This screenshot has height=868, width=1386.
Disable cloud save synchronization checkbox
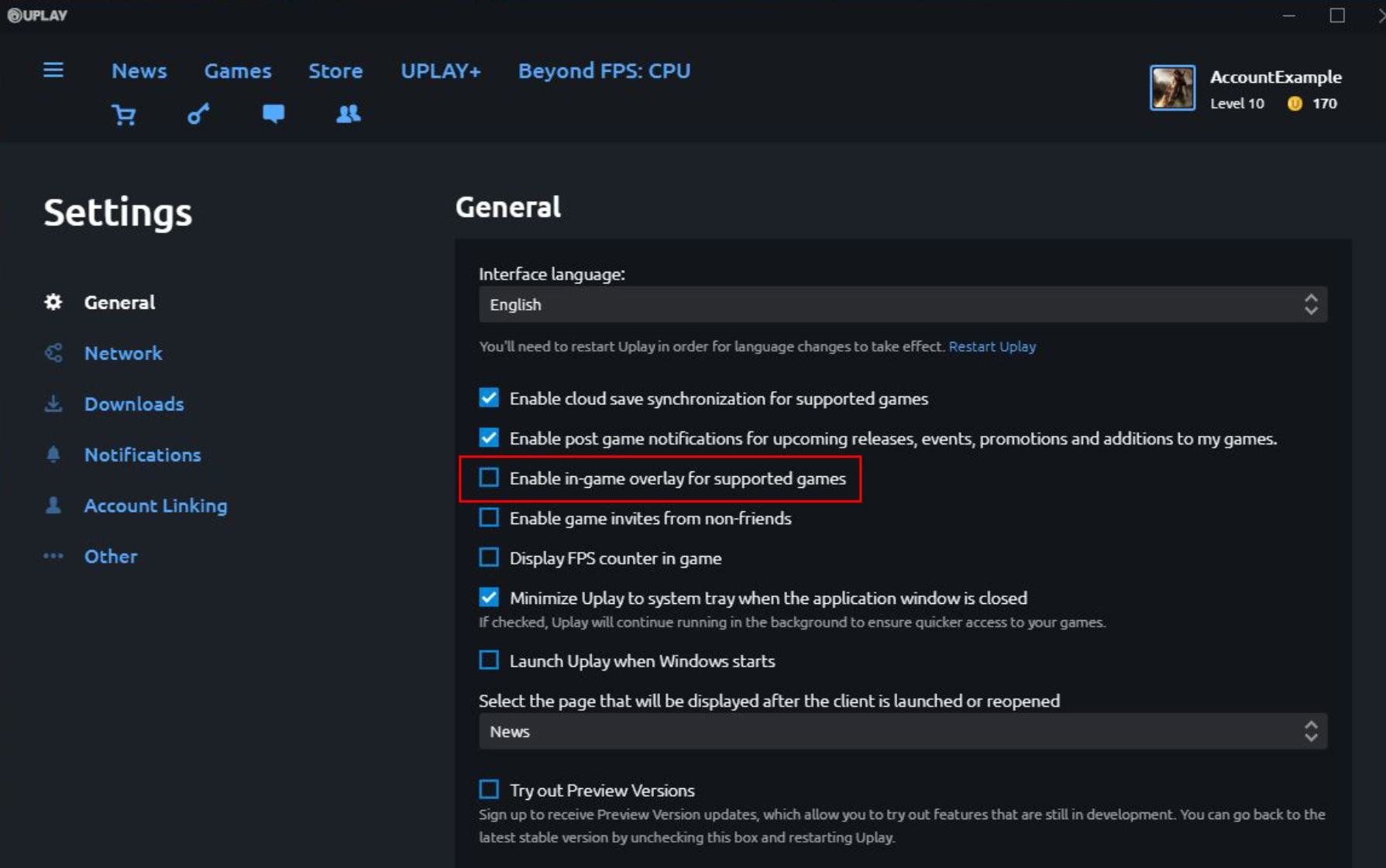coord(489,398)
